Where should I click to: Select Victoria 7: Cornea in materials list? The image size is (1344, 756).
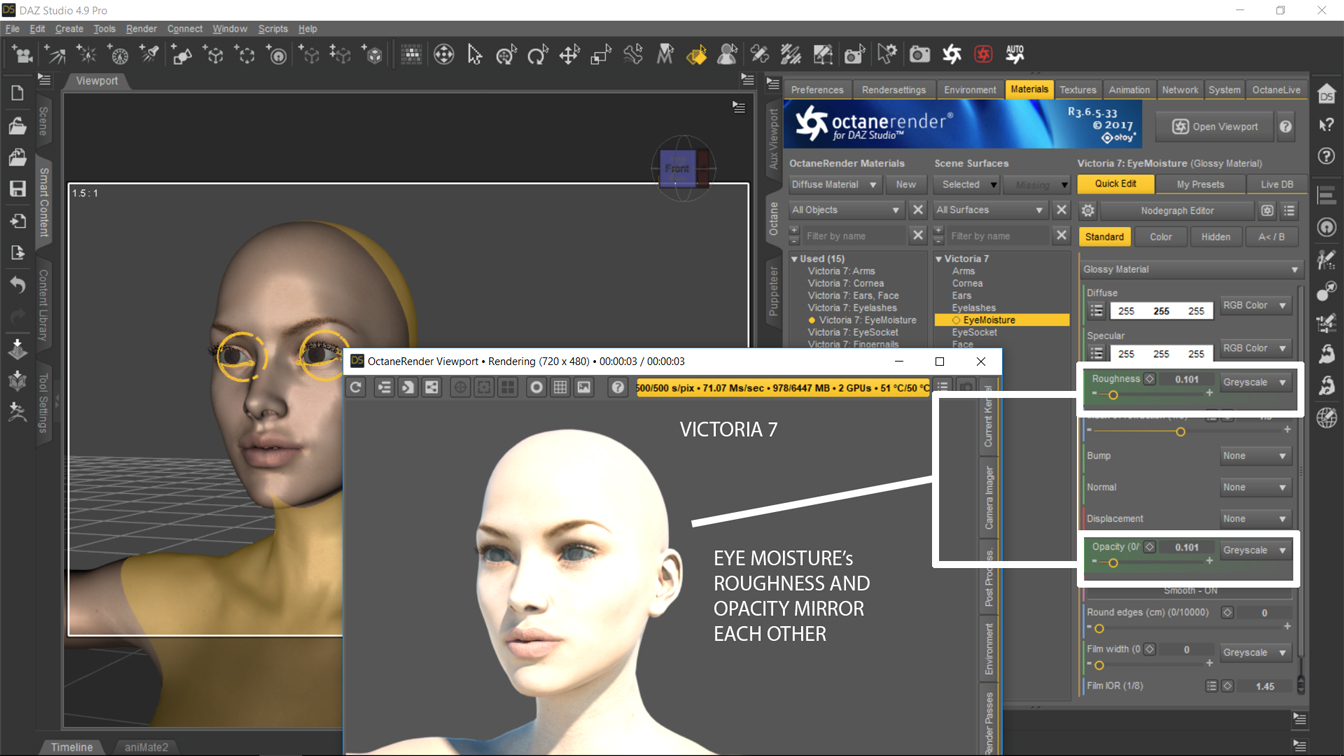[x=845, y=283]
